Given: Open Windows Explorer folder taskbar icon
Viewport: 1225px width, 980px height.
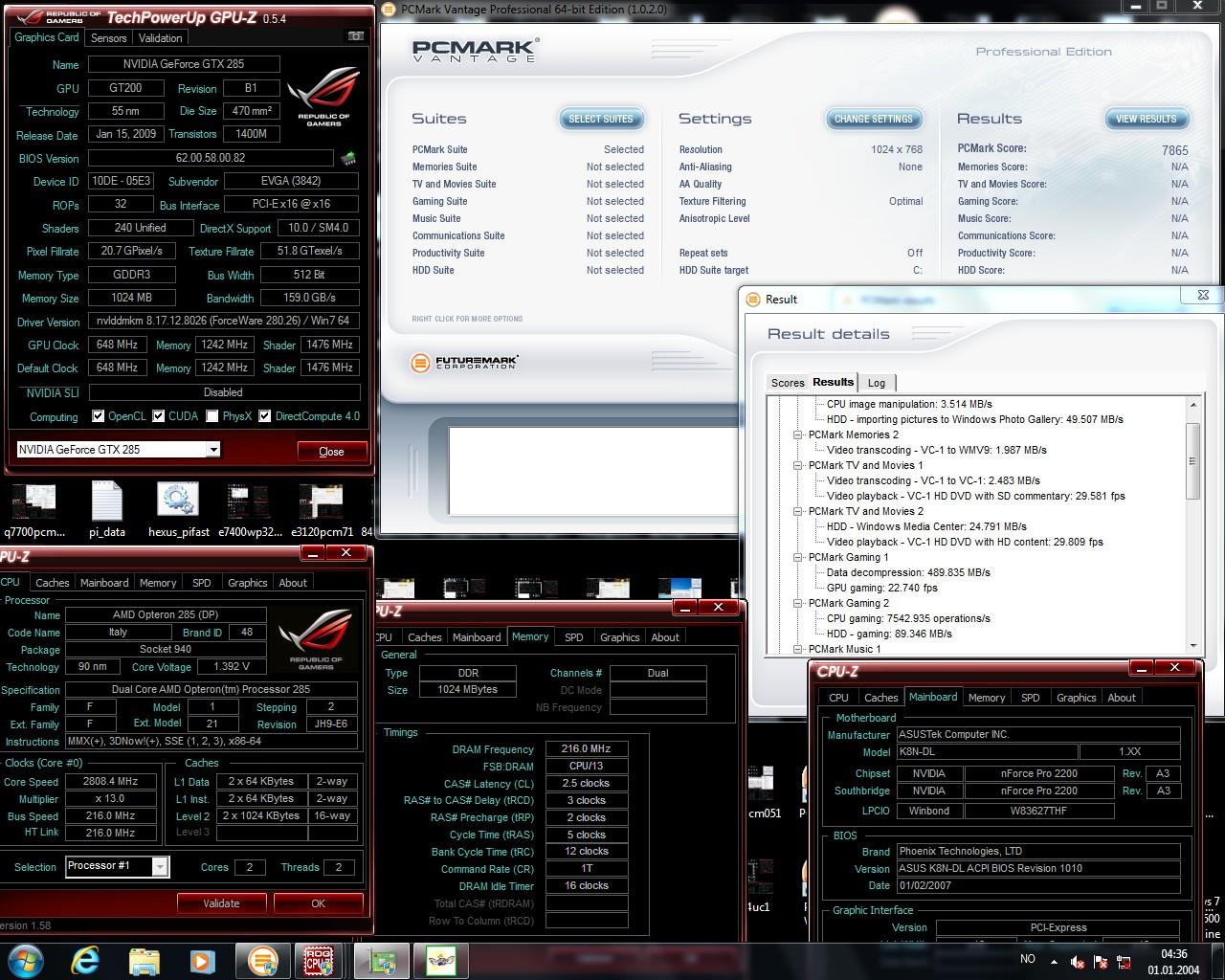Looking at the screenshot, I should coord(145,960).
